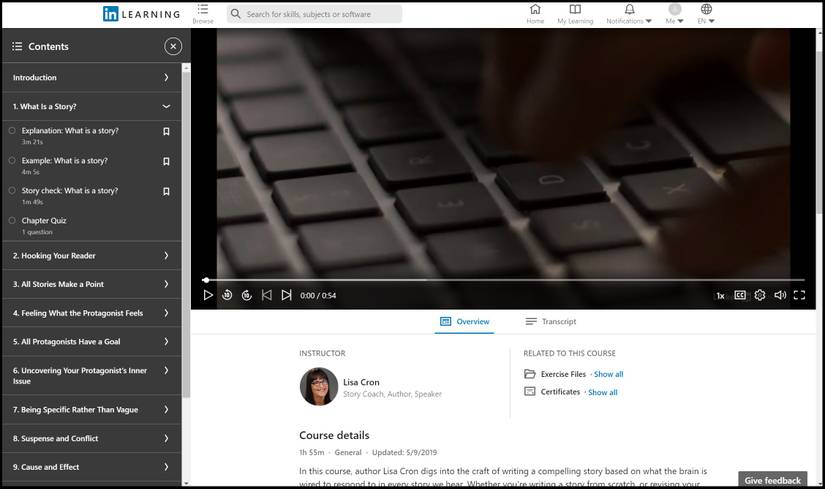Enter fullscreen mode
This screenshot has height=489, width=825.
pos(799,295)
